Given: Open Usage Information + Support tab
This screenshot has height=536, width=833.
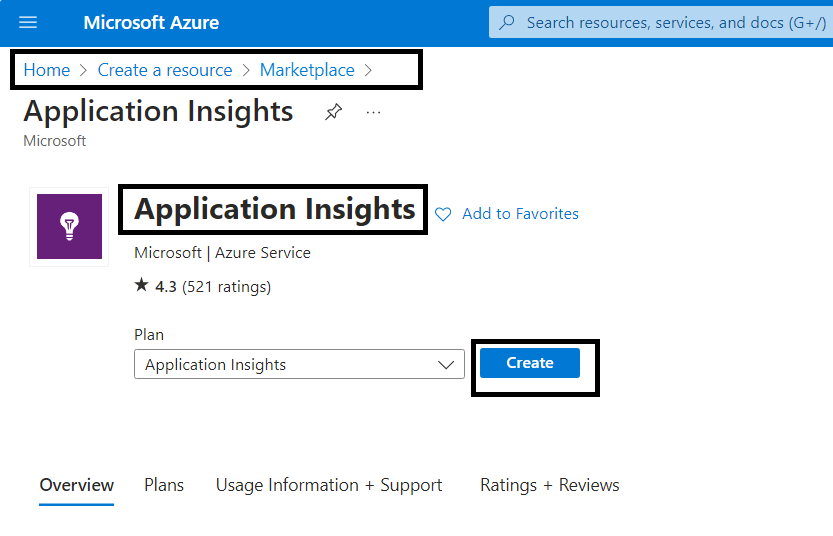Looking at the screenshot, I should [329, 485].
